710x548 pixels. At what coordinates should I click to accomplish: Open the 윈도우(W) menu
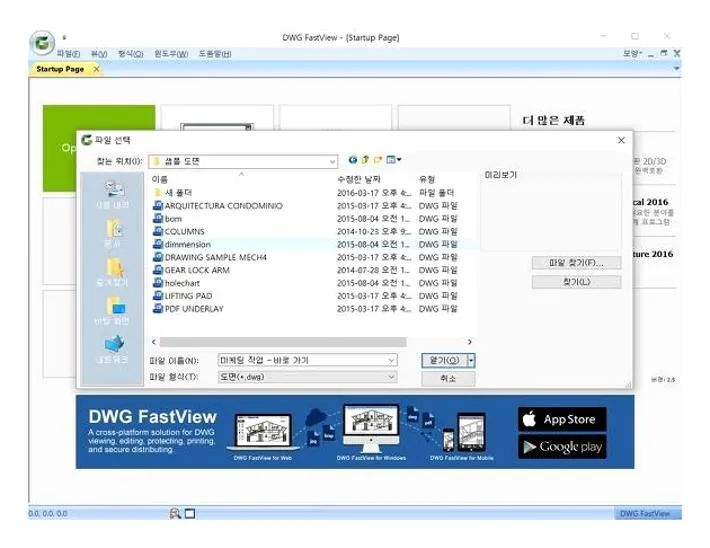(x=171, y=53)
